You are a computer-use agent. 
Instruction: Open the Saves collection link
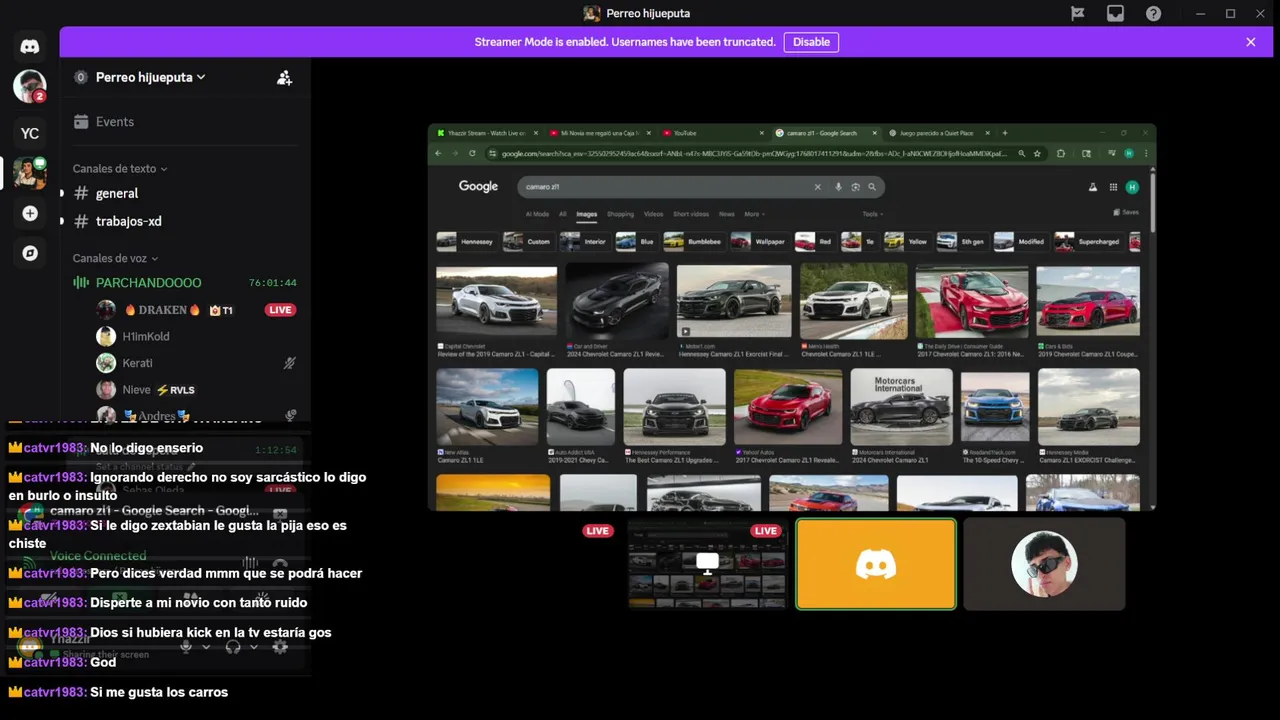(1126, 212)
